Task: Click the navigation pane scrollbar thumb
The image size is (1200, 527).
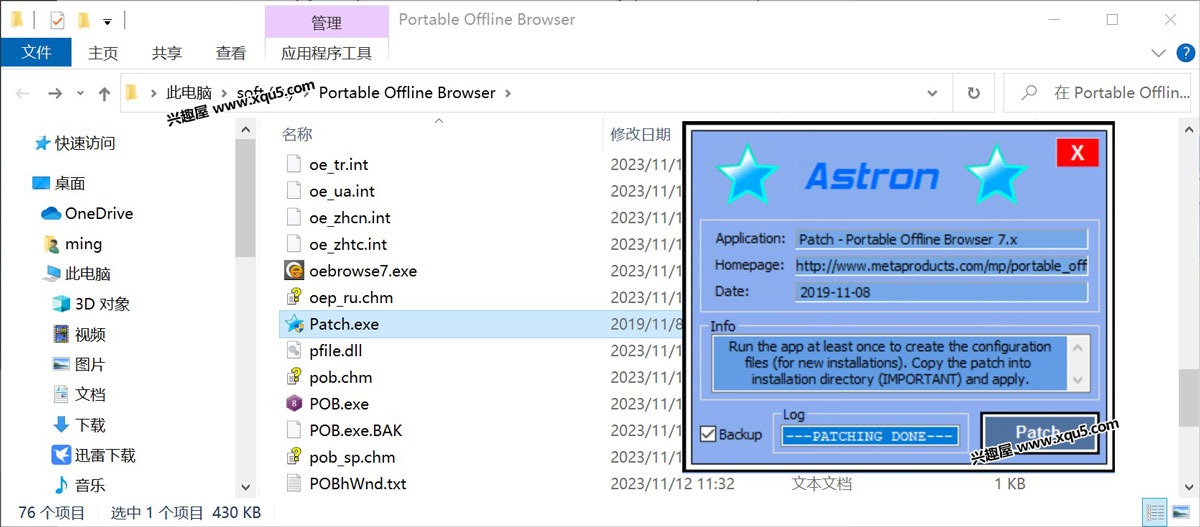Action: coord(245,199)
